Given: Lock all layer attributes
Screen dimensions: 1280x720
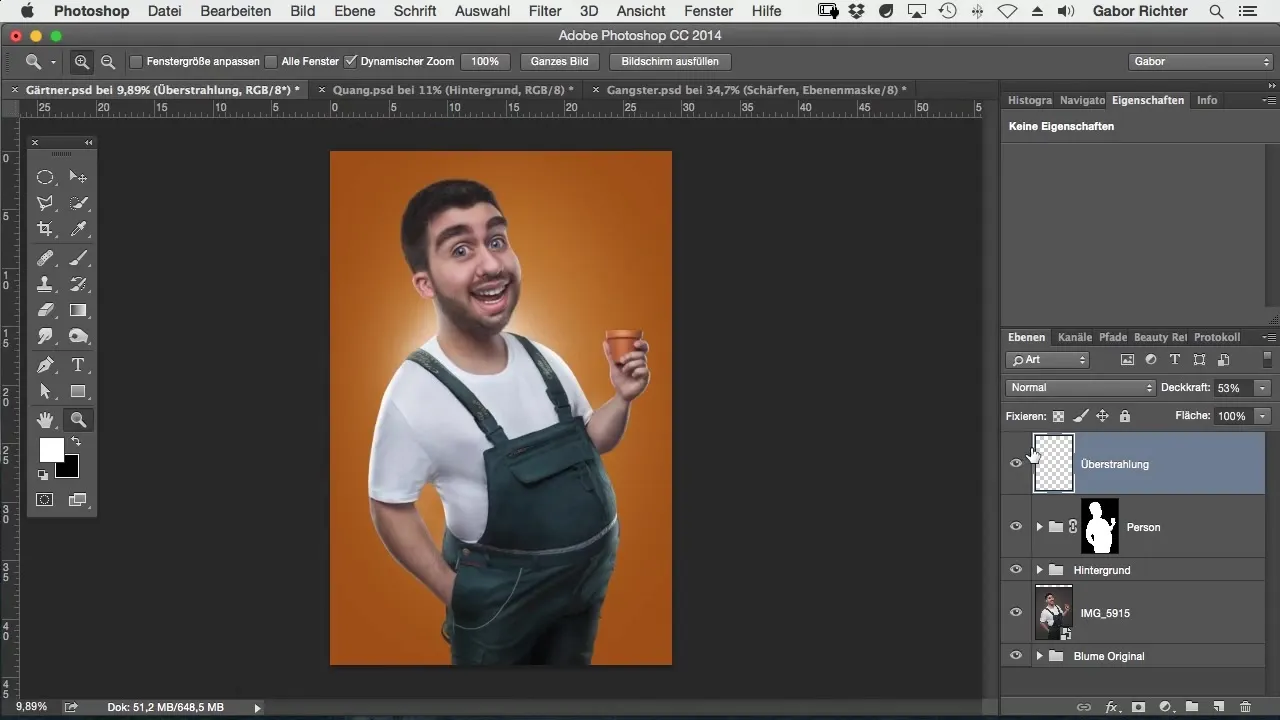Looking at the screenshot, I should point(1124,416).
